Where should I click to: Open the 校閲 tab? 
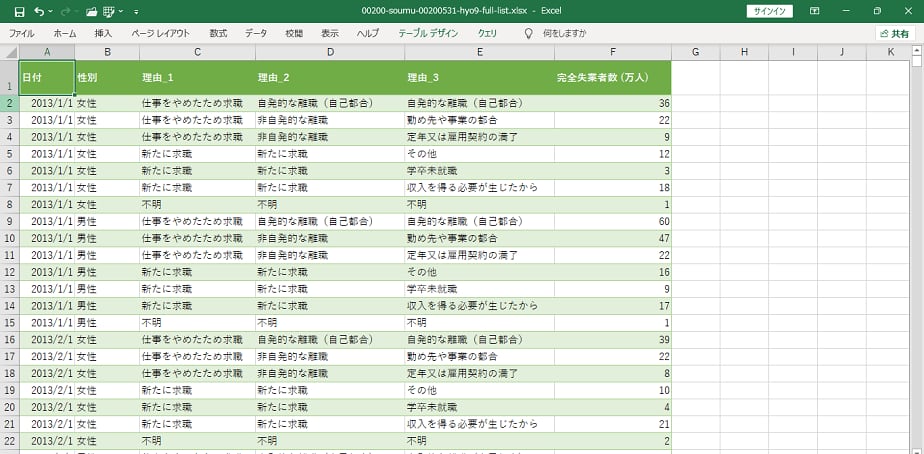[x=293, y=34]
